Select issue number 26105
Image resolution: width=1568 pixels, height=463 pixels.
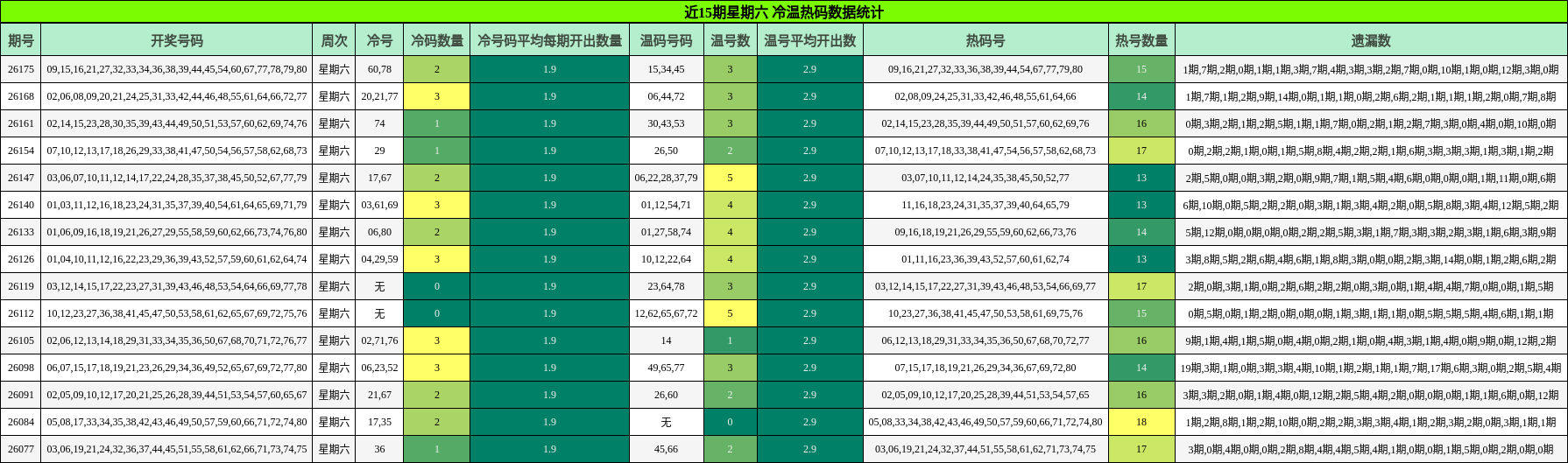[x=21, y=340]
